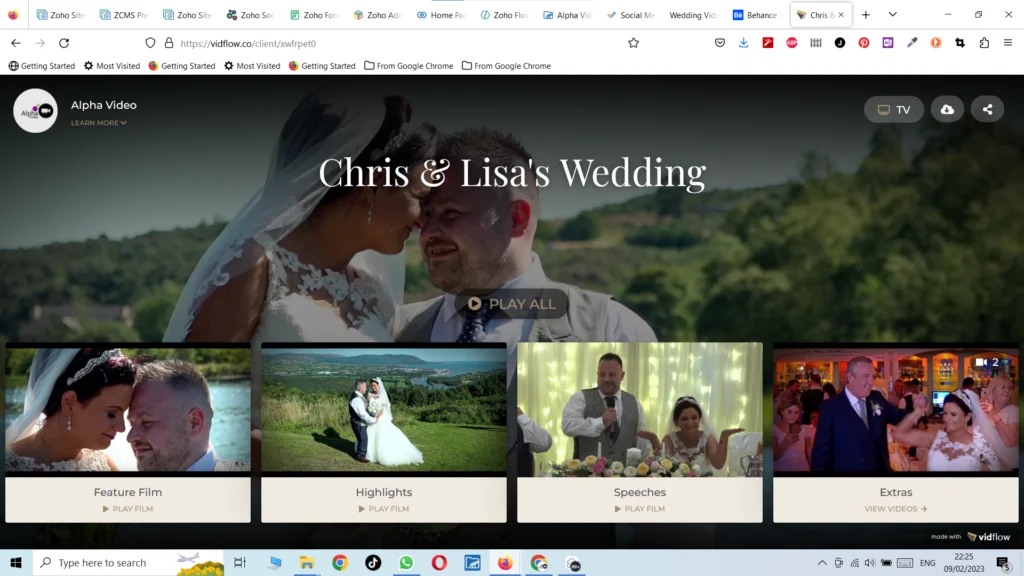Viewport: 1024px width, 576px height.
Task: Expand the LEARN MORE menu under Alpha Video
Action: coord(98,124)
